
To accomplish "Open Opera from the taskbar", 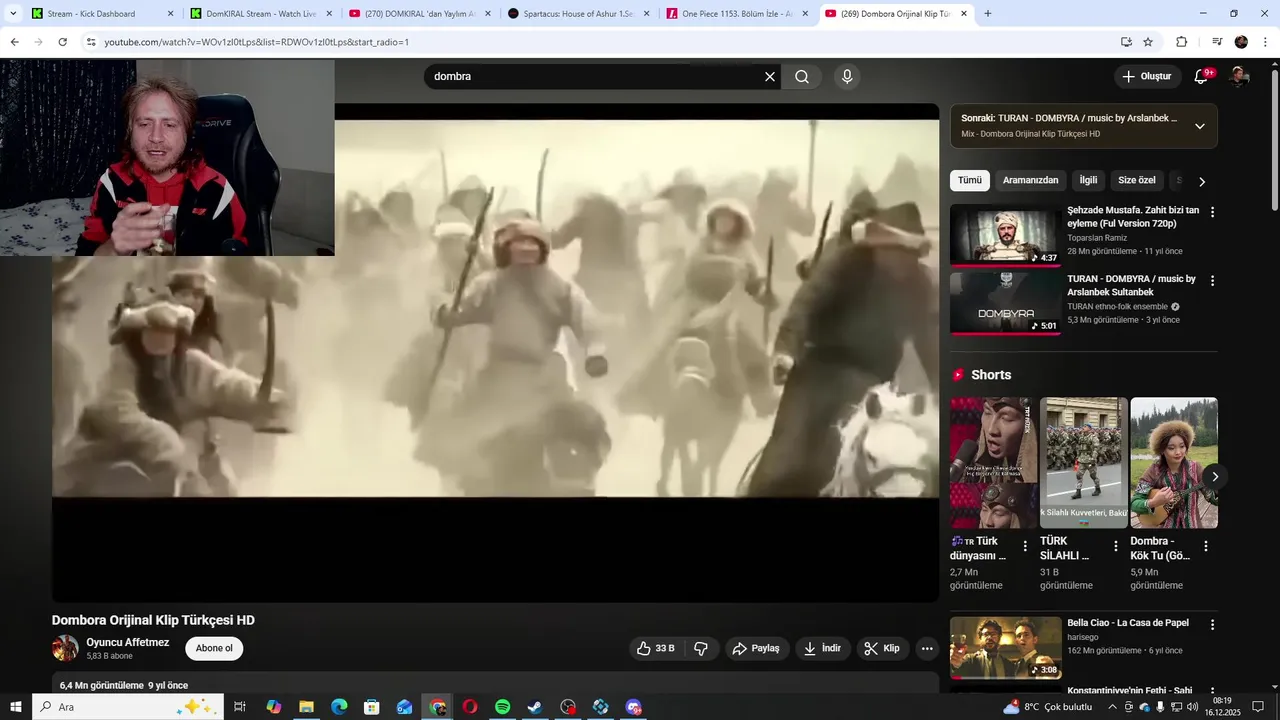I will pyautogui.click(x=470, y=707).
